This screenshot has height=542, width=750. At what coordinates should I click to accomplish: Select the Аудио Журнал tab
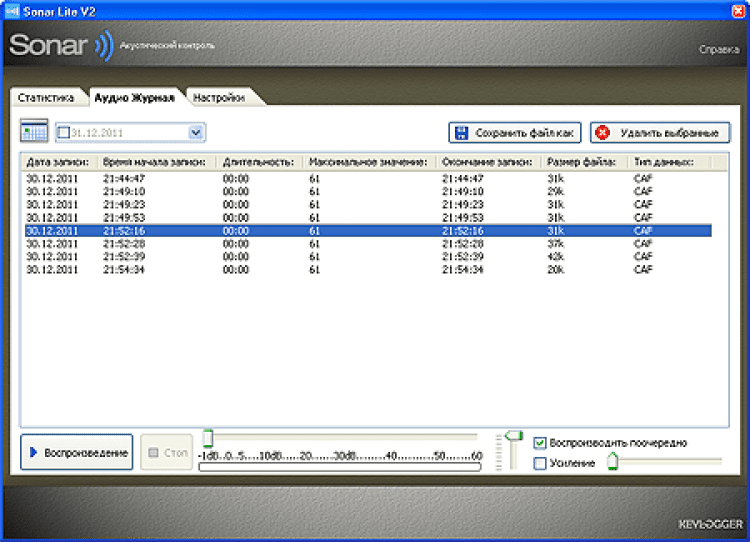pyautogui.click(x=135, y=98)
